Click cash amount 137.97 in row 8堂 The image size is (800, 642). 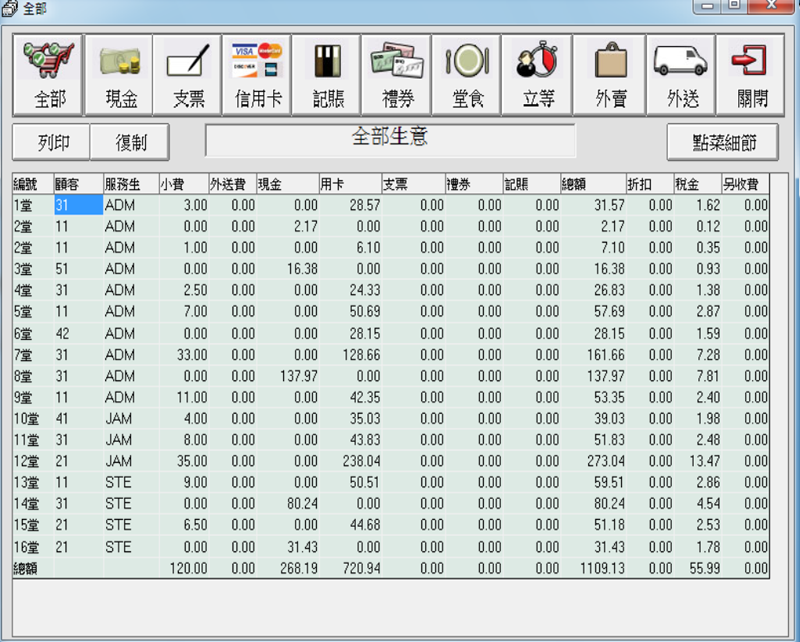tap(288, 376)
